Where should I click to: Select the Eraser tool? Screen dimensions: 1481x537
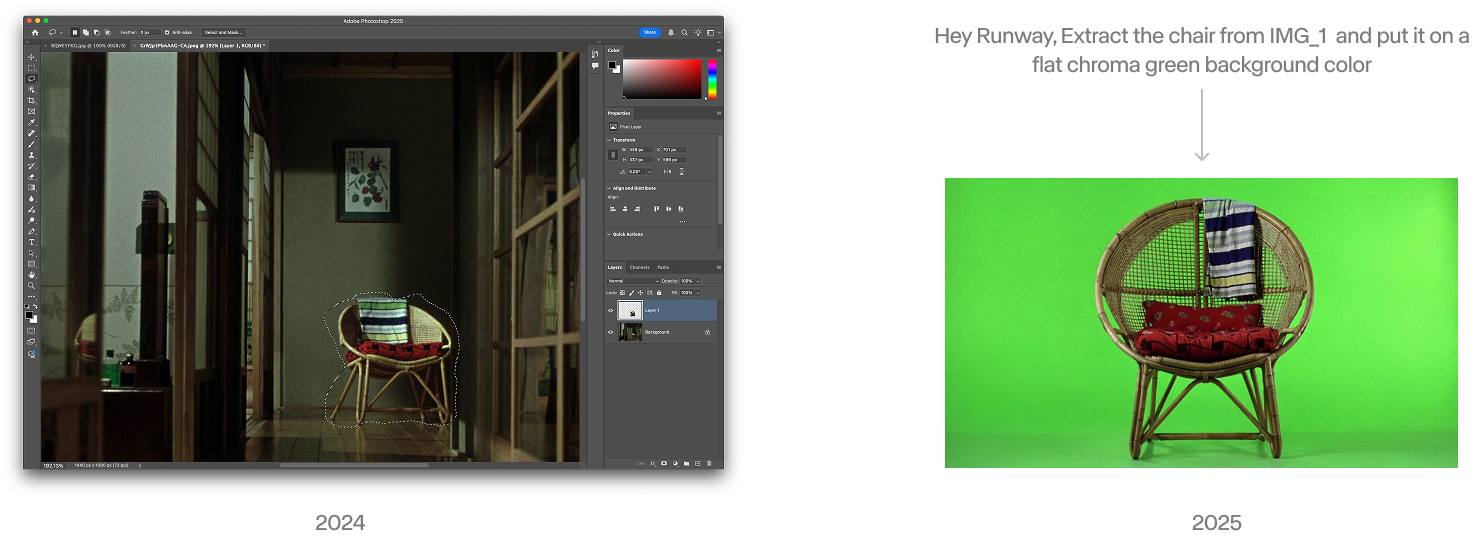tap(31, 177)
